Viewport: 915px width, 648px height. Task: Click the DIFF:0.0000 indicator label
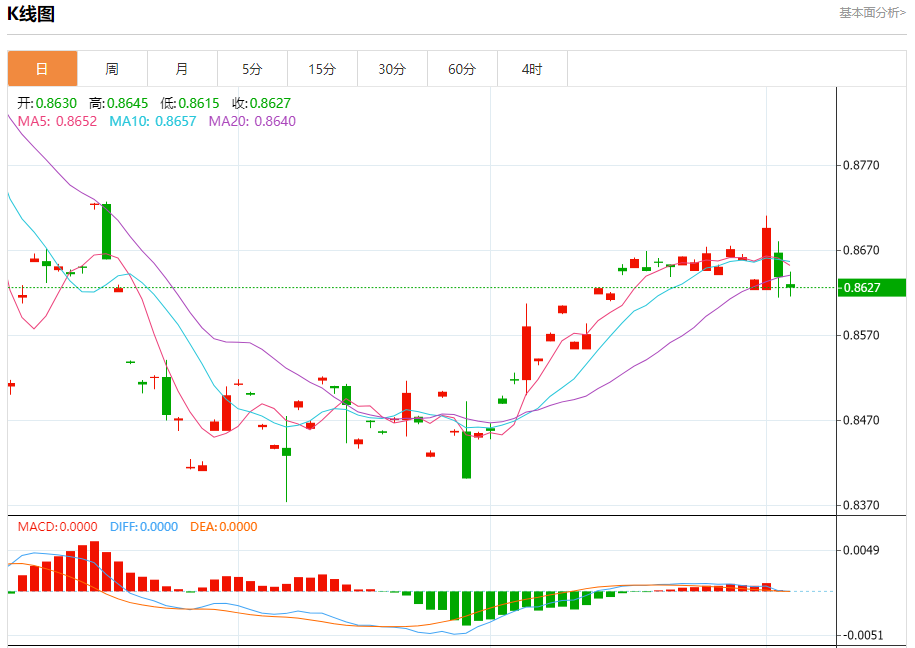point(144,527)
